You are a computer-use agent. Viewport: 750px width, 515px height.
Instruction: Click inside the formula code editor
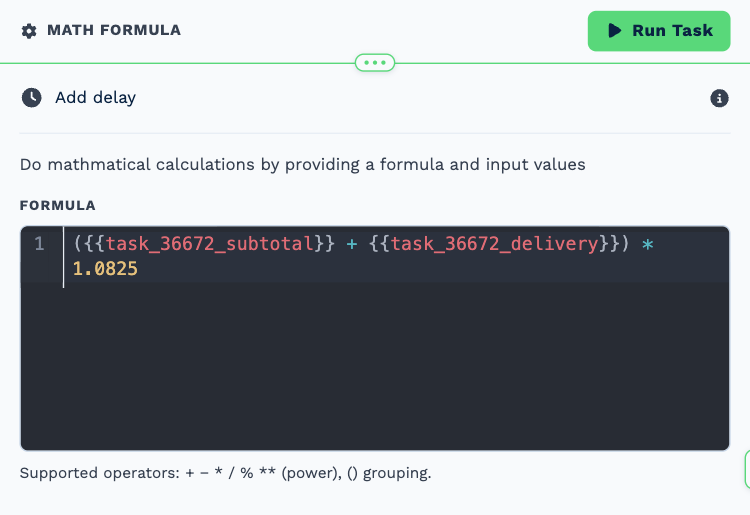click(375, 339)
